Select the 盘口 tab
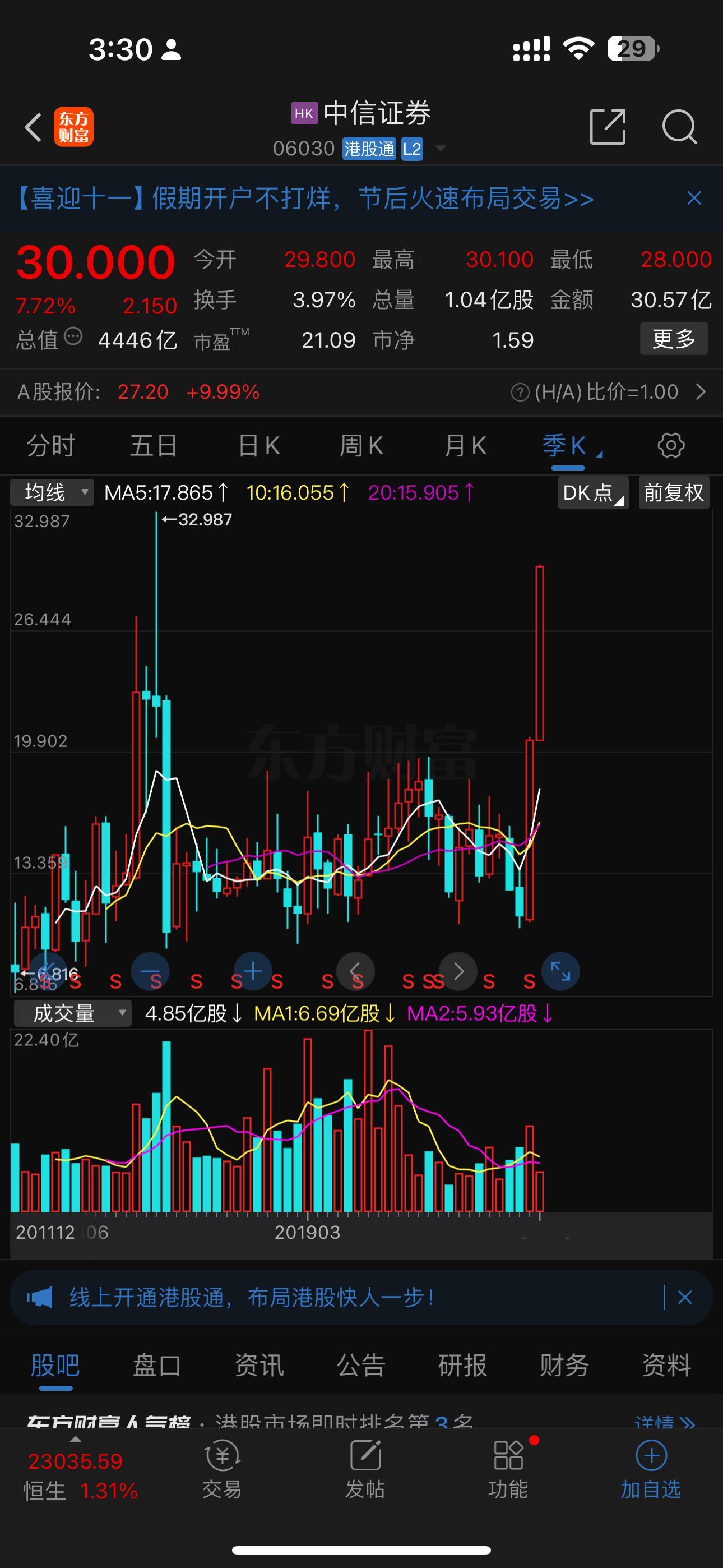Screen dimensions: 723x1568 (157, 1366)
